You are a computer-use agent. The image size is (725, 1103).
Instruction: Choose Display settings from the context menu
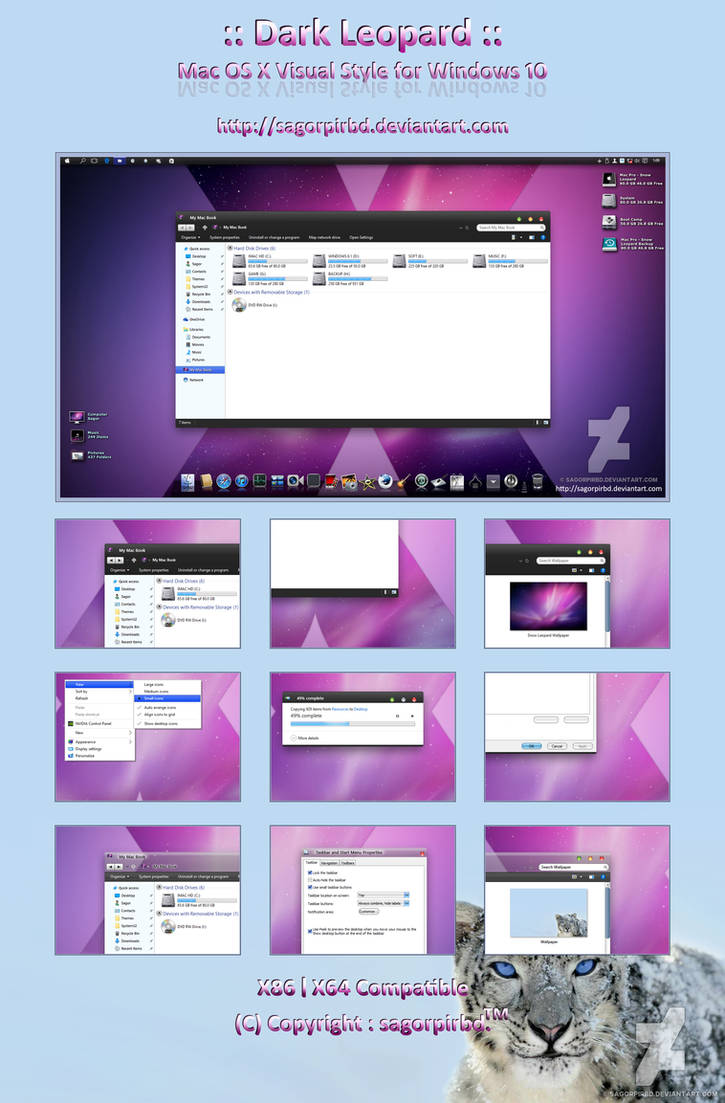click(x=99, y=748)
